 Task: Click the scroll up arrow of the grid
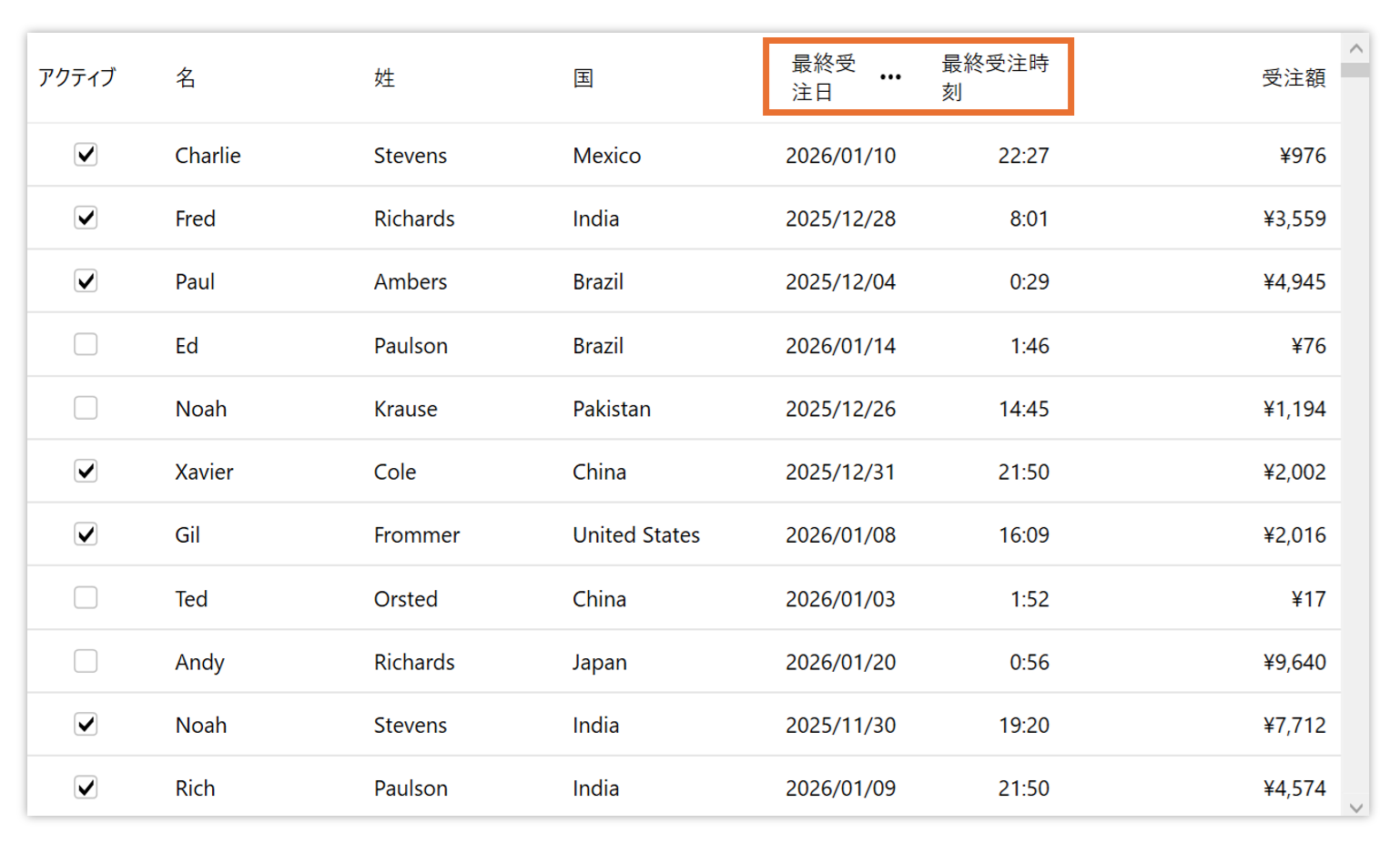[1355, 48]
